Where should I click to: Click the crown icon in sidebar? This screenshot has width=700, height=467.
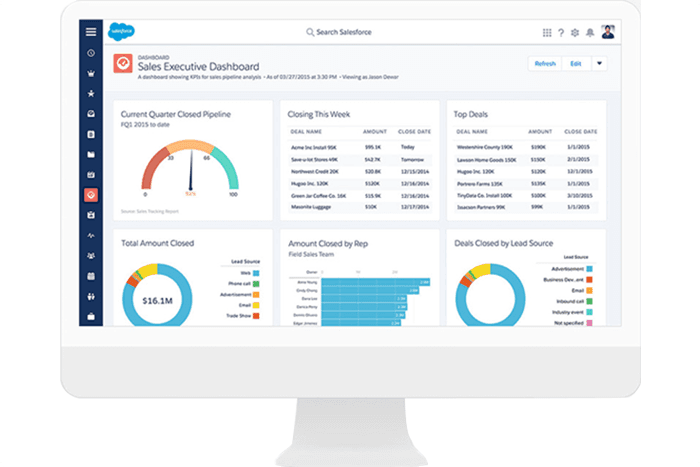click(91, 73)
